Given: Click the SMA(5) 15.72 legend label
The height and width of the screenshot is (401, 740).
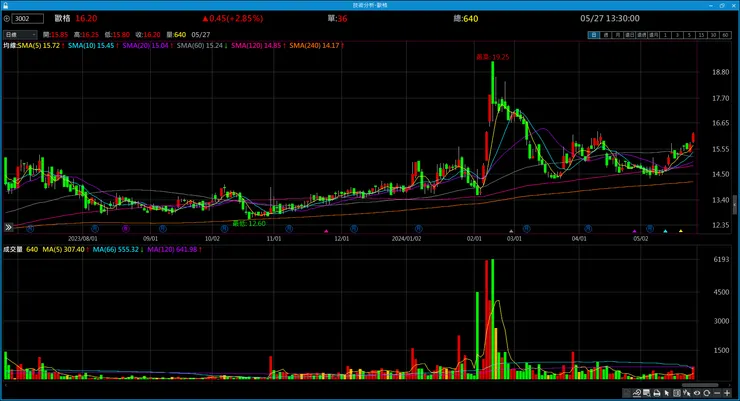Looking at the screenshot, I should click(39, 46).
